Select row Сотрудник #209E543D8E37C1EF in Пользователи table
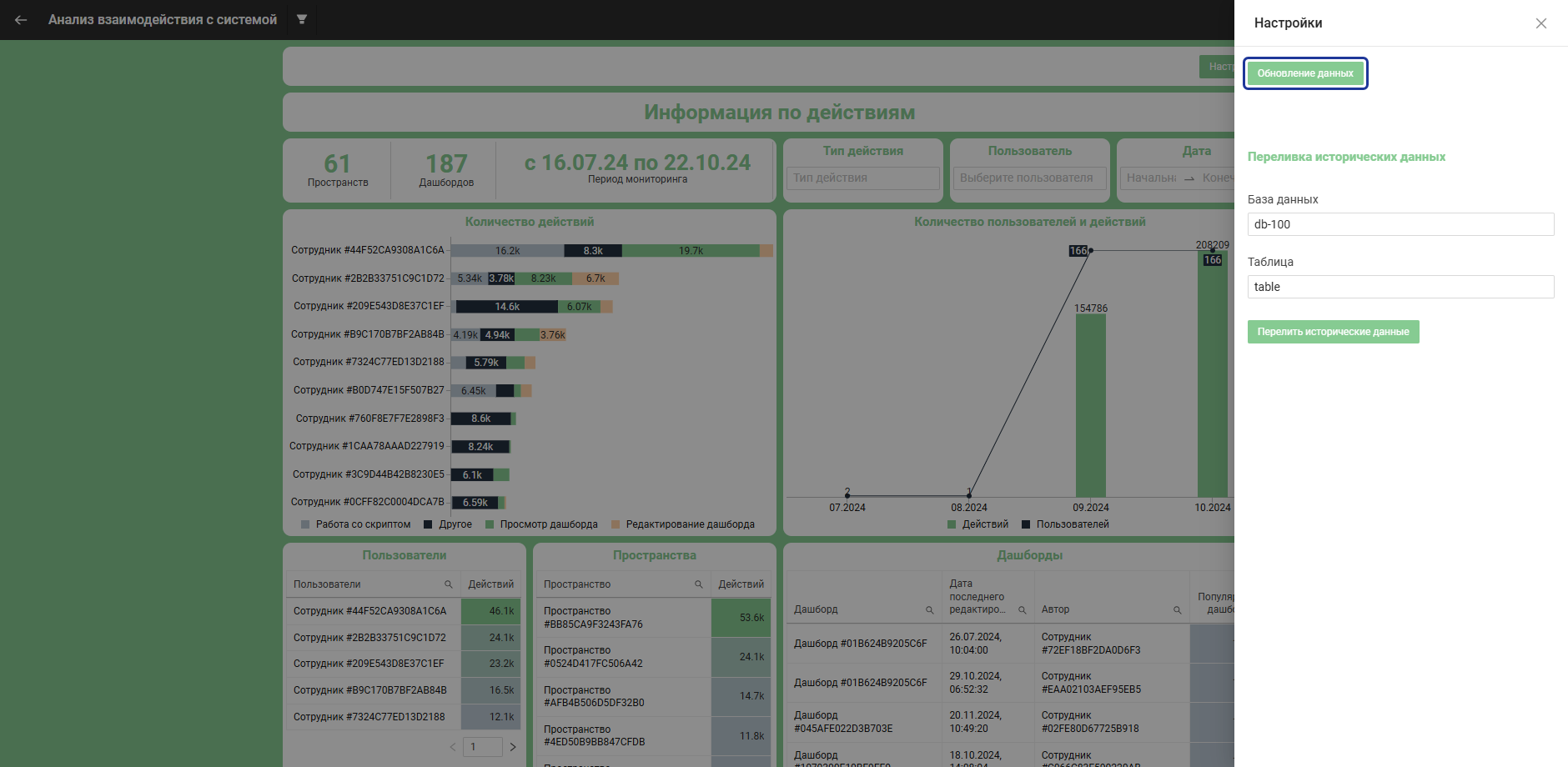The image size is (1568, 767). pyautogui.click(x=404, y=664)
